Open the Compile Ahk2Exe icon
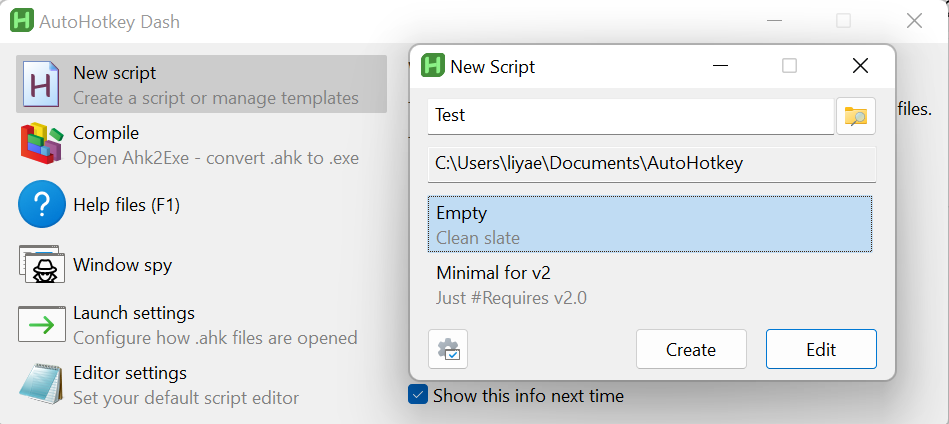The height and width of the screenshot is (424, 949). (x=42, y=144)
